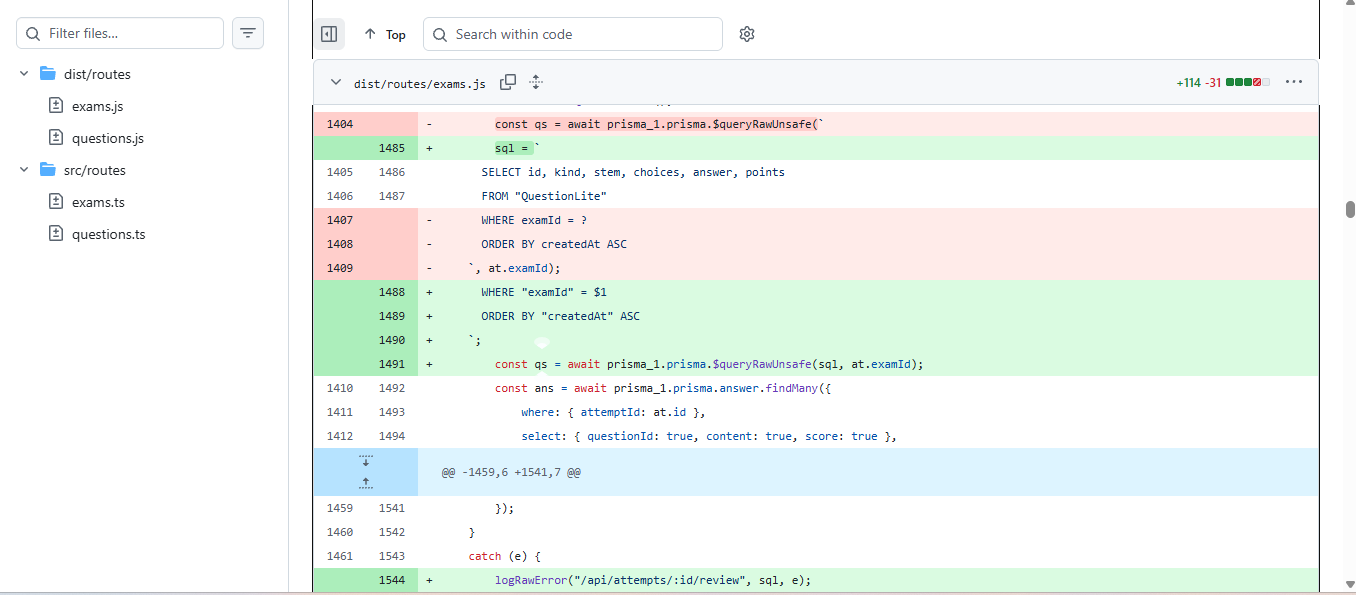Image resolution: width=1356 pixels, height=595 pixels.
Task: Click the questions.js modified file icon
Action: click(x=56, y=138)
